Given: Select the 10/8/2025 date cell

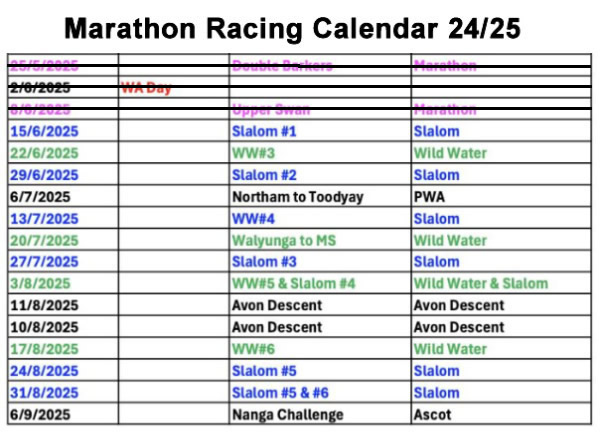Looking at the screenshot, I should point(43,327).
